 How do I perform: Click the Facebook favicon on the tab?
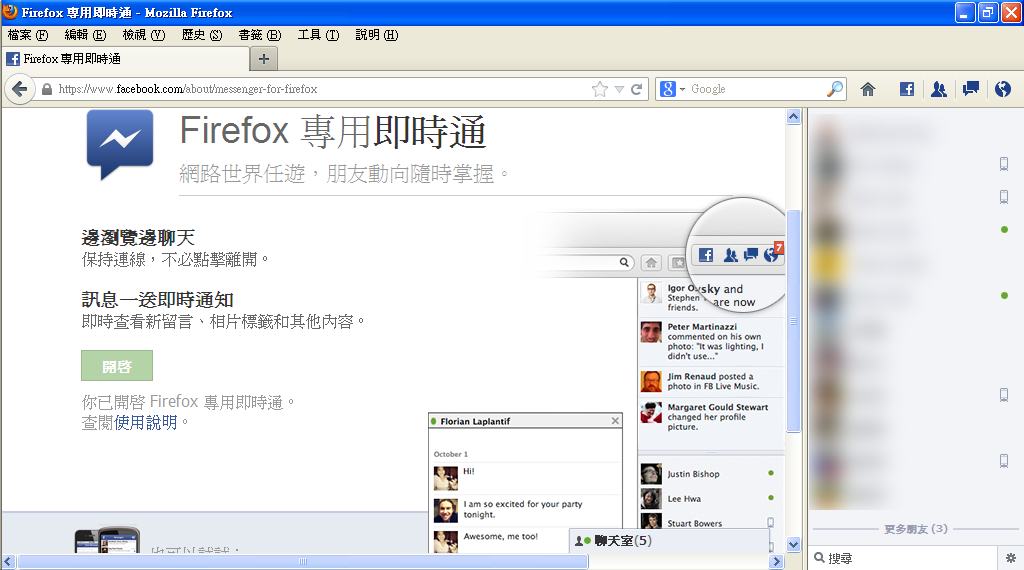pos(12,59)
